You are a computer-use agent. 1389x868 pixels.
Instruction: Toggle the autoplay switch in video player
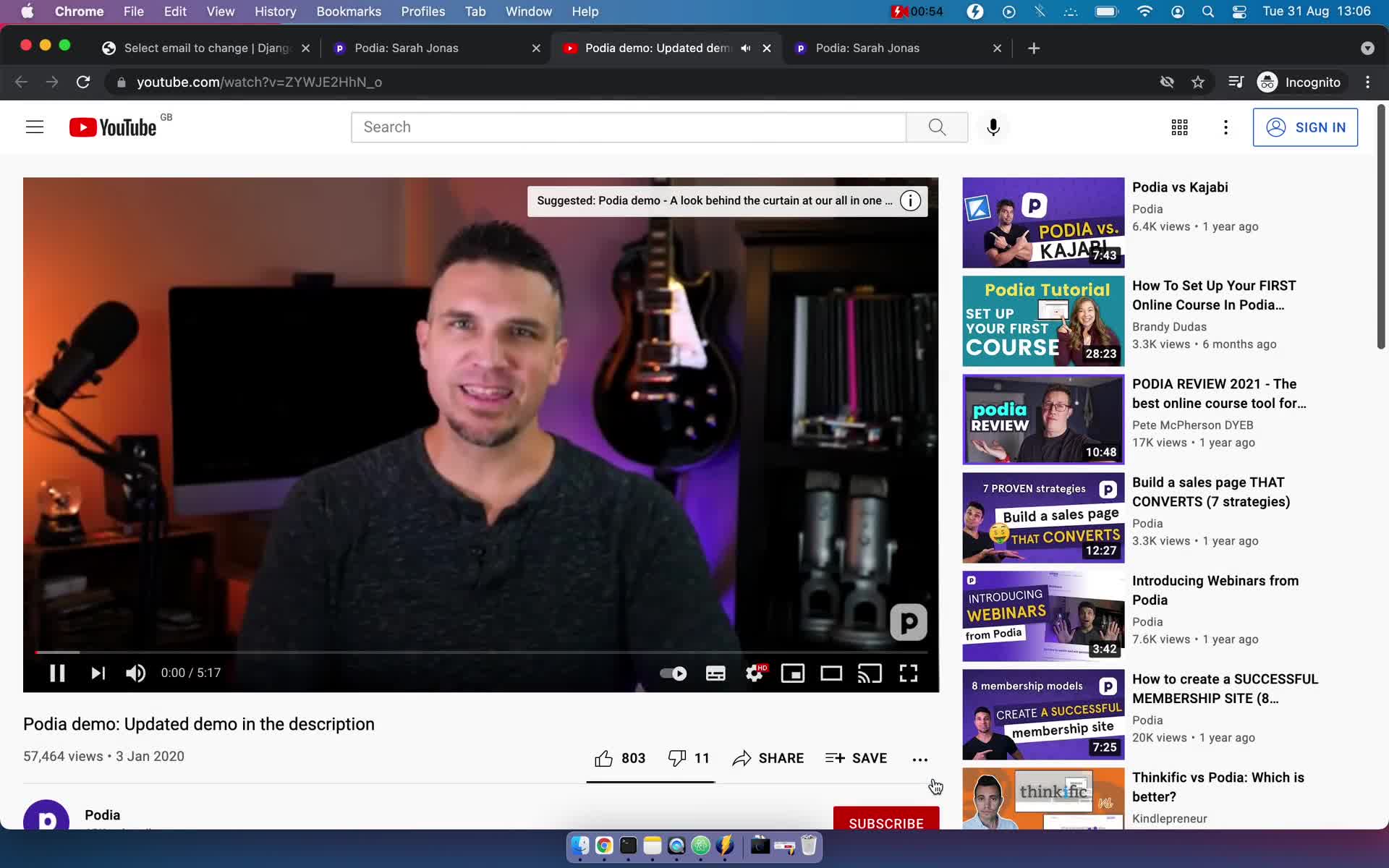click(671, 672)
